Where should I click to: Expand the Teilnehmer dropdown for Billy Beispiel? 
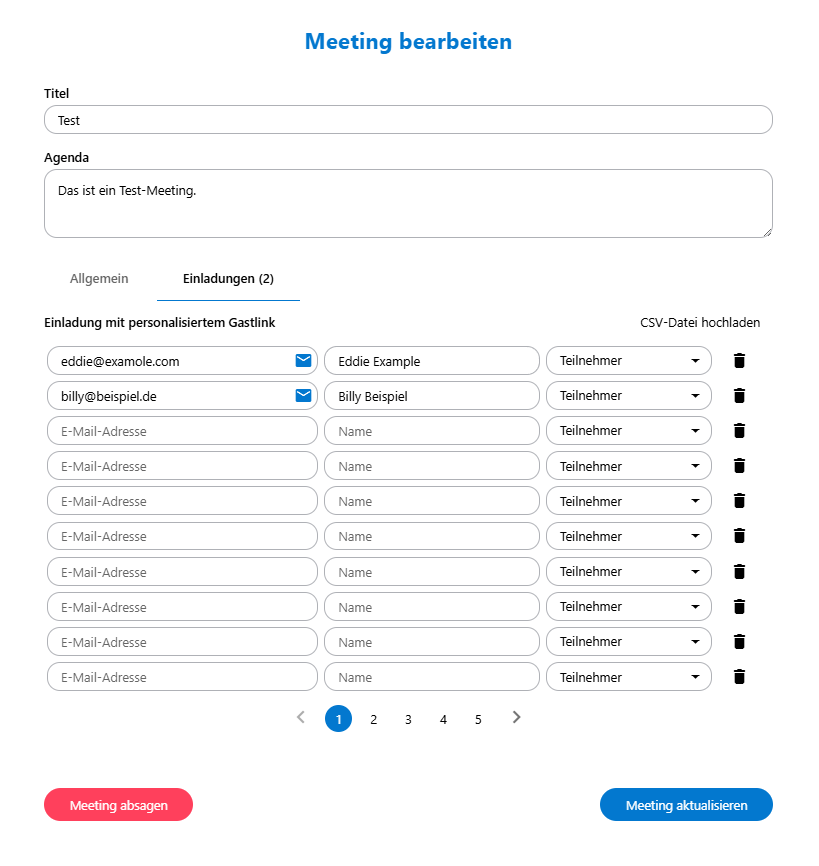[628, 395]
